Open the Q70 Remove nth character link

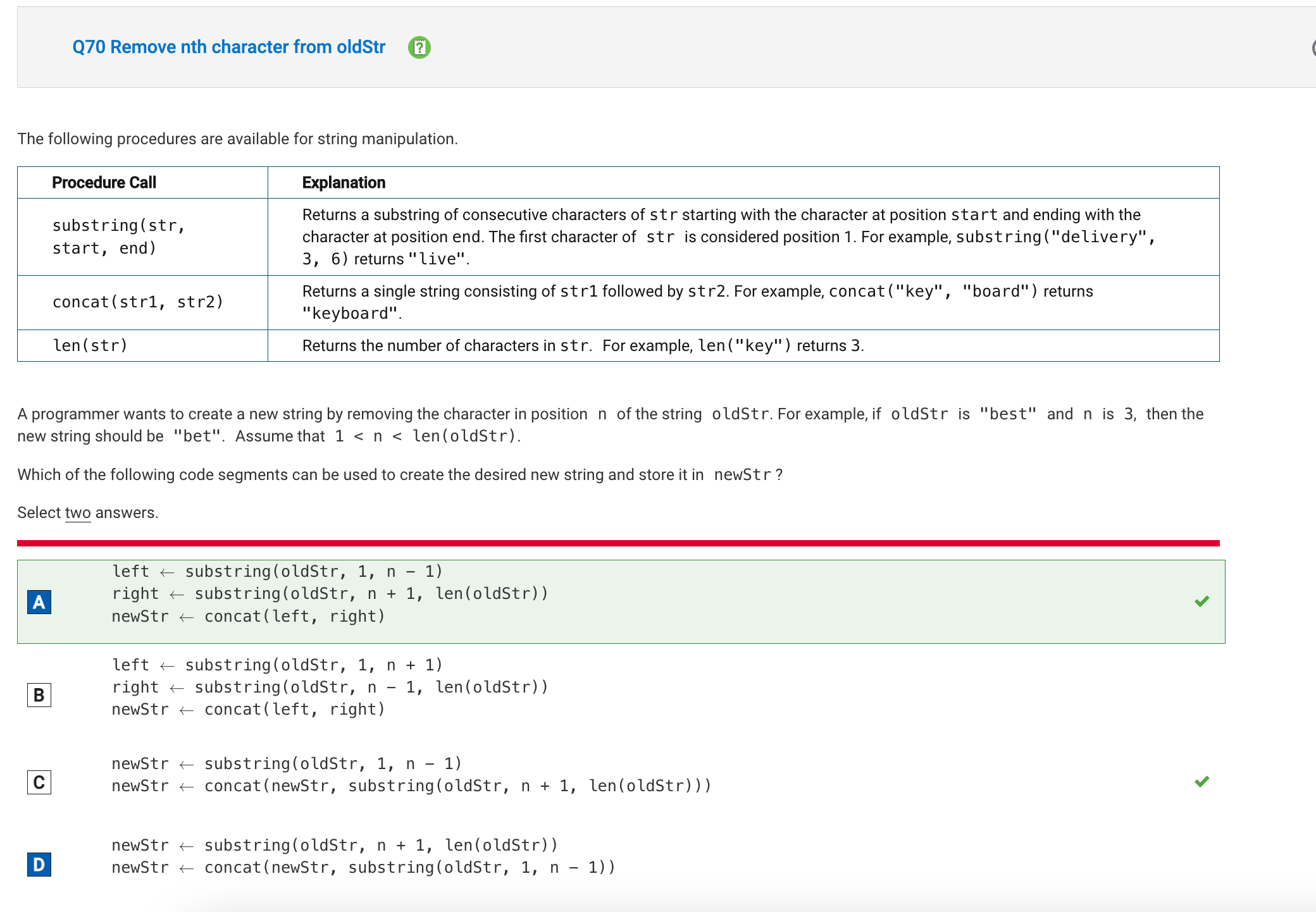tap(228, 47)
